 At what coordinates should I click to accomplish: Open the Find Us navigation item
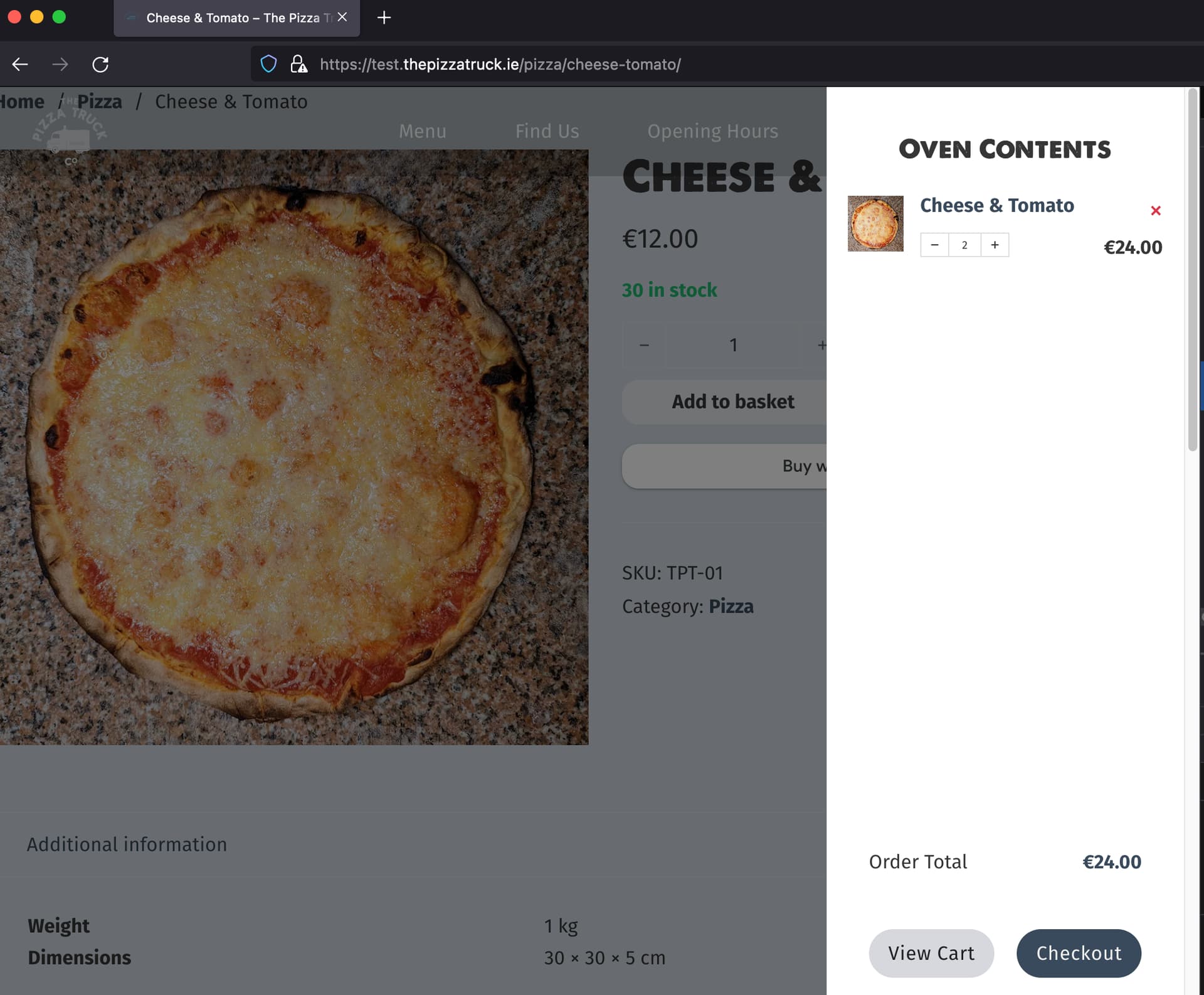547,131
